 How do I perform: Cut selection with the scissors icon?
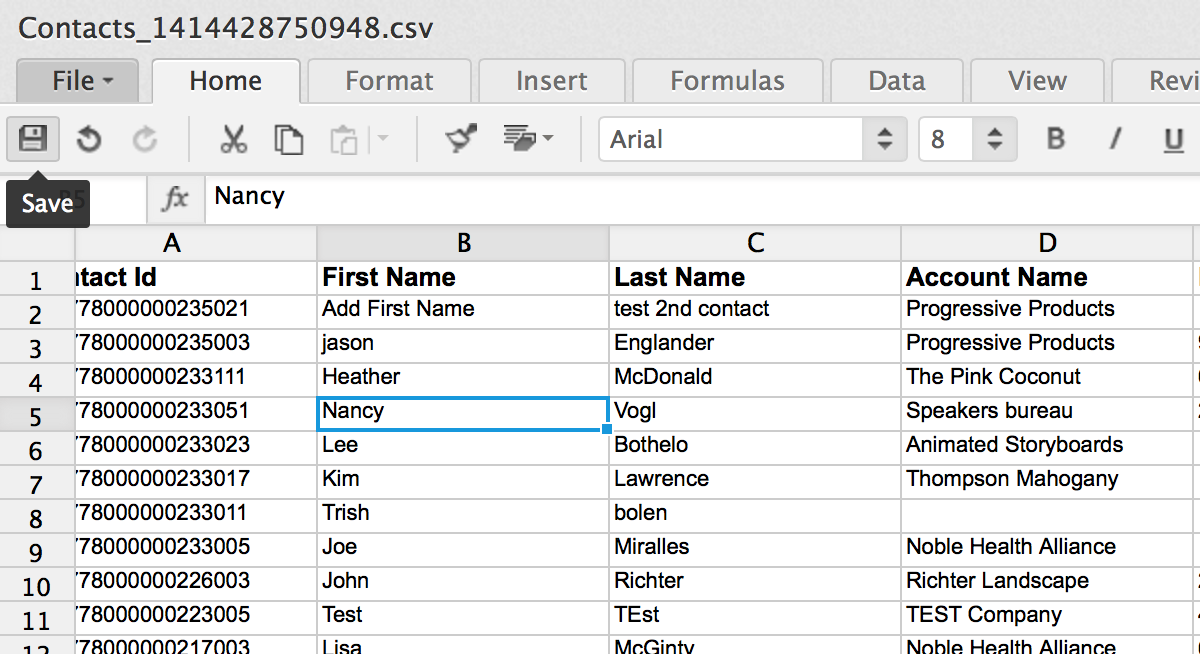pos(233,139)
